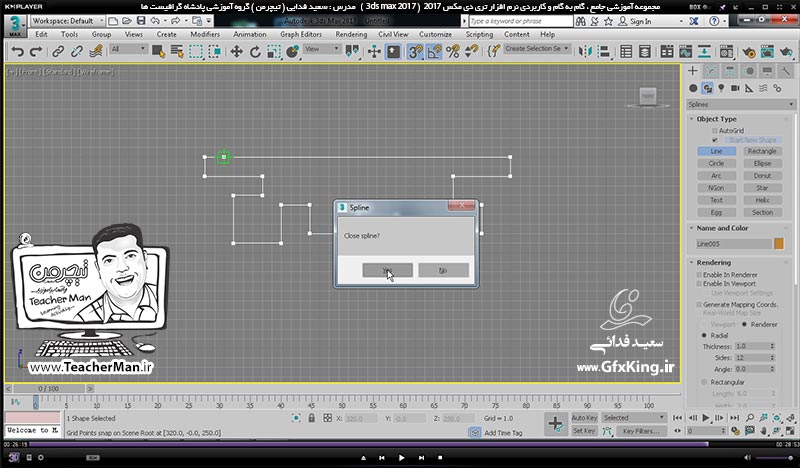800x468 pixels.
Task: Select the Geometry category sphere icon
Action: 693,88
